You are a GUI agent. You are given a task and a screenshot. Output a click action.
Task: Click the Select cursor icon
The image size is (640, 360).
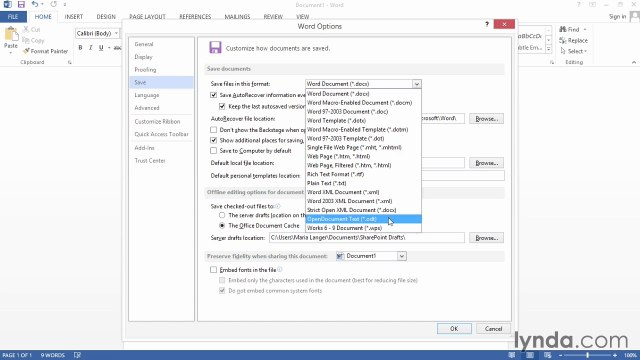563,51
